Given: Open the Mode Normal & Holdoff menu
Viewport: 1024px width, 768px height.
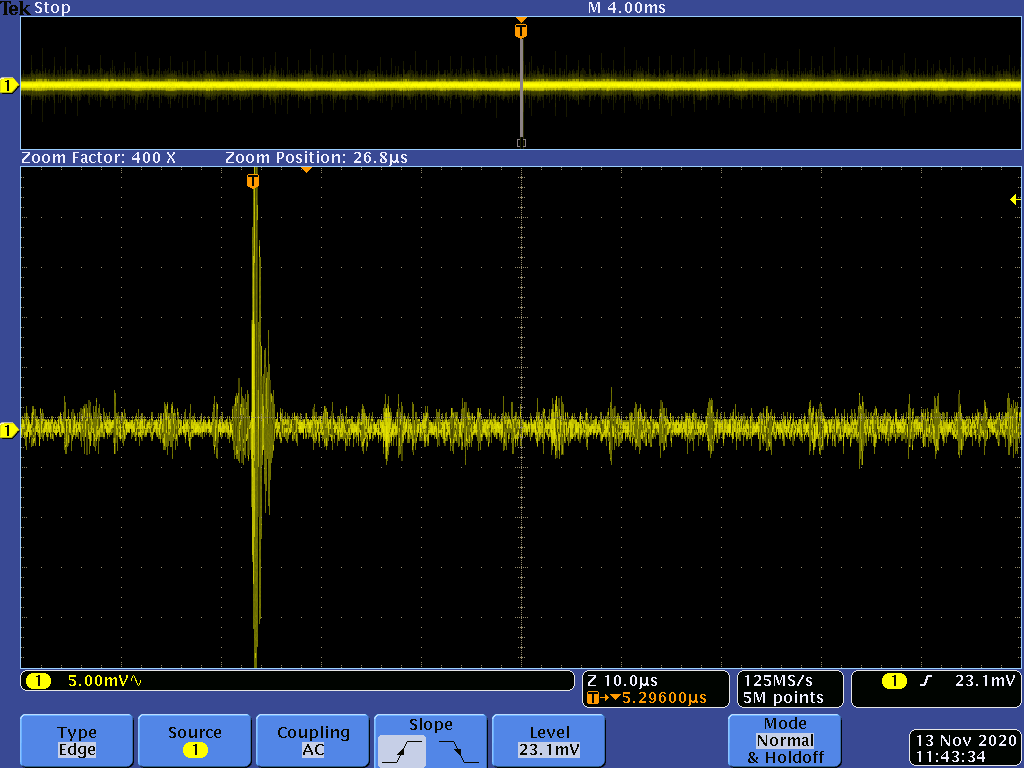Looking at the screenshot, I should (785, 741).
